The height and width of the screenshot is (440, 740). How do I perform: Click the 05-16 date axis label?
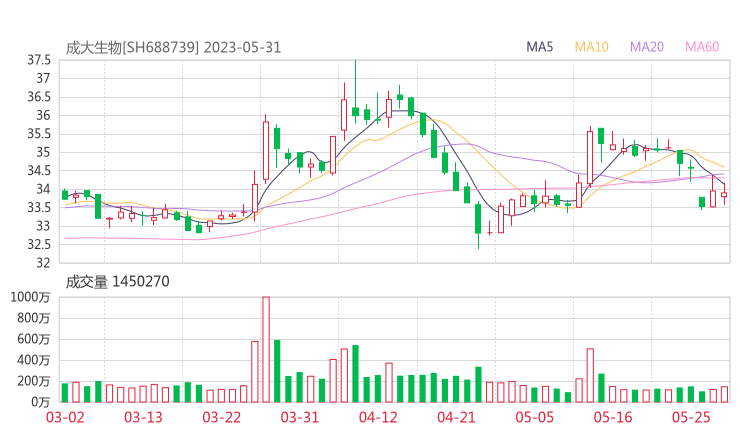pyautogui.click(x=613, y=417)
